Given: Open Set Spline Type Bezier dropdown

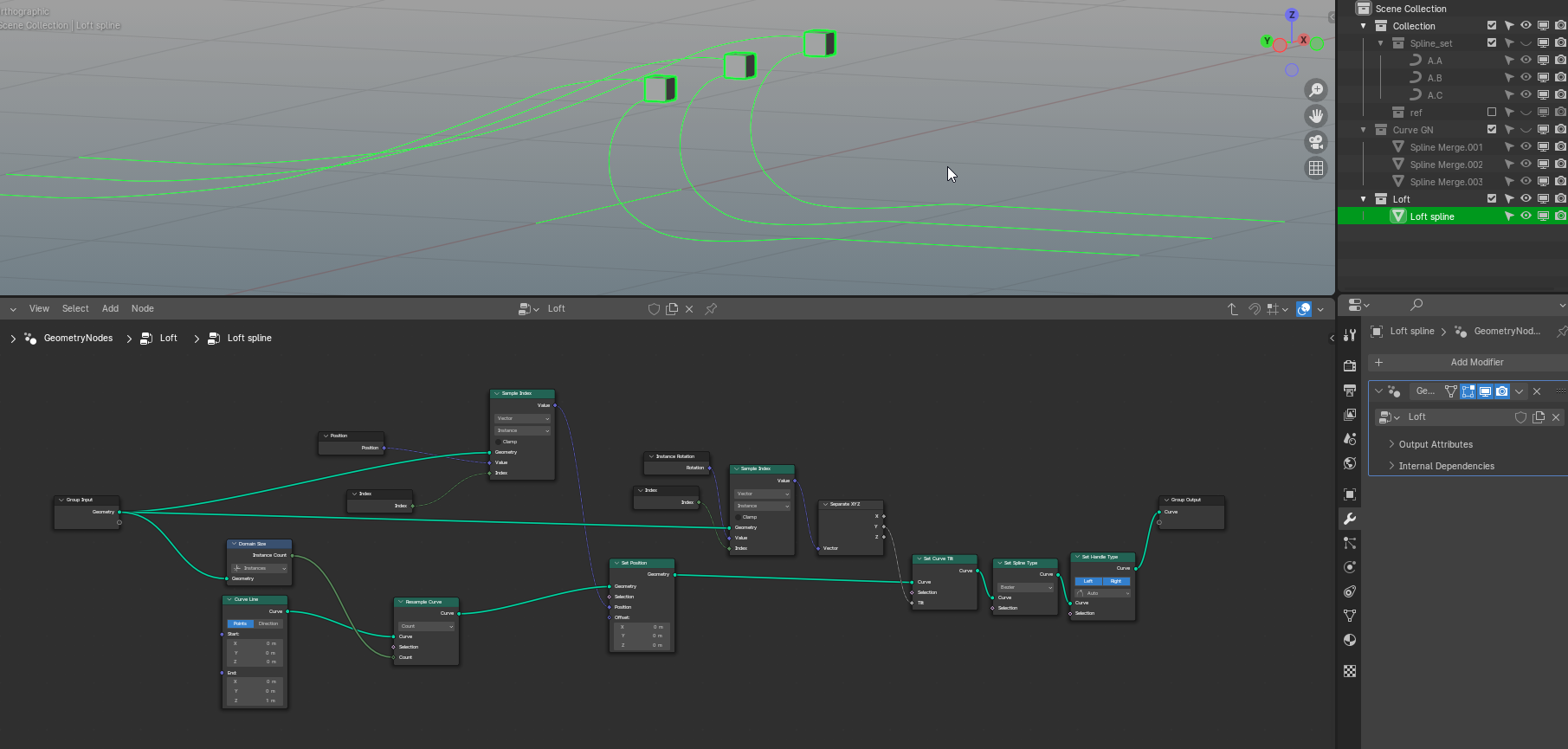Looking at the screenshot, I should coord(1026,587).
